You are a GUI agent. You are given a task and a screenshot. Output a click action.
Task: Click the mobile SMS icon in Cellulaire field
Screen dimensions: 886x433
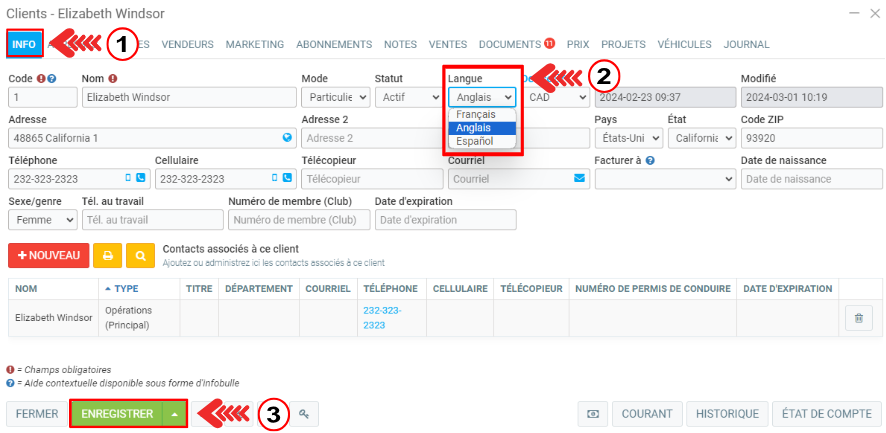pyautogui.click(x=273, y=179)
